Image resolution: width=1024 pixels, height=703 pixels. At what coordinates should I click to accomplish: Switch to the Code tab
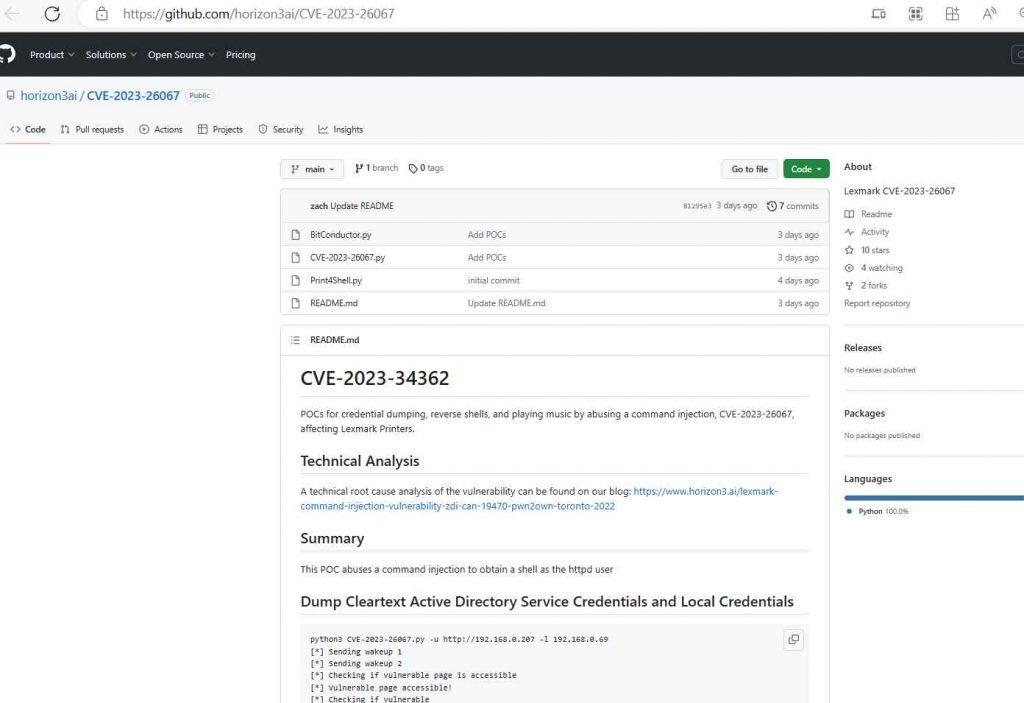[x=28, y=129]
